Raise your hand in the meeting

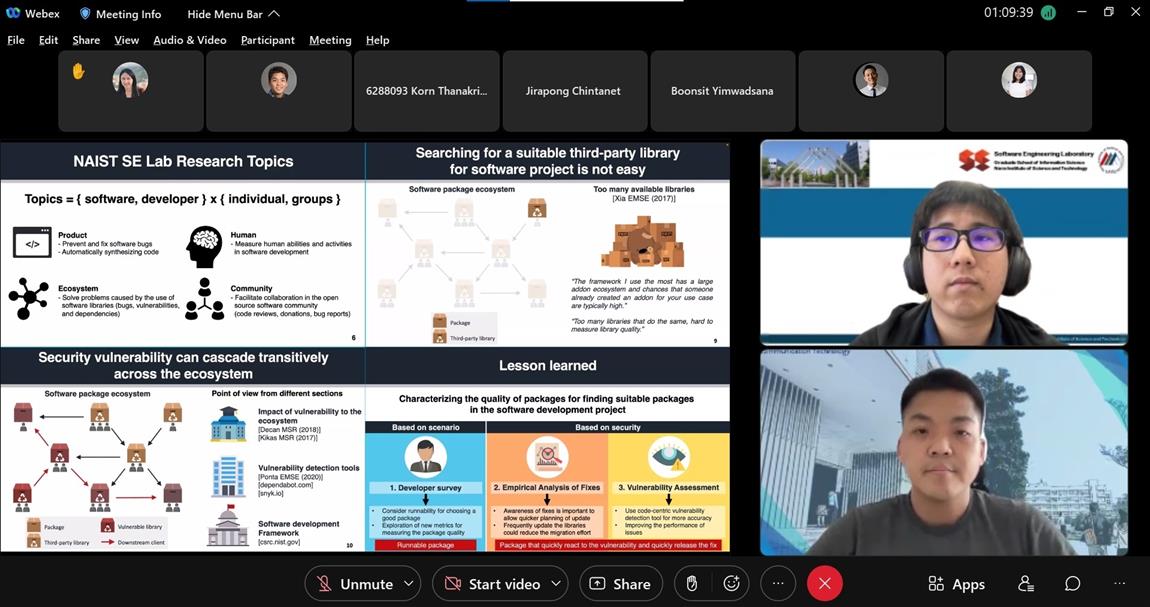691,584
